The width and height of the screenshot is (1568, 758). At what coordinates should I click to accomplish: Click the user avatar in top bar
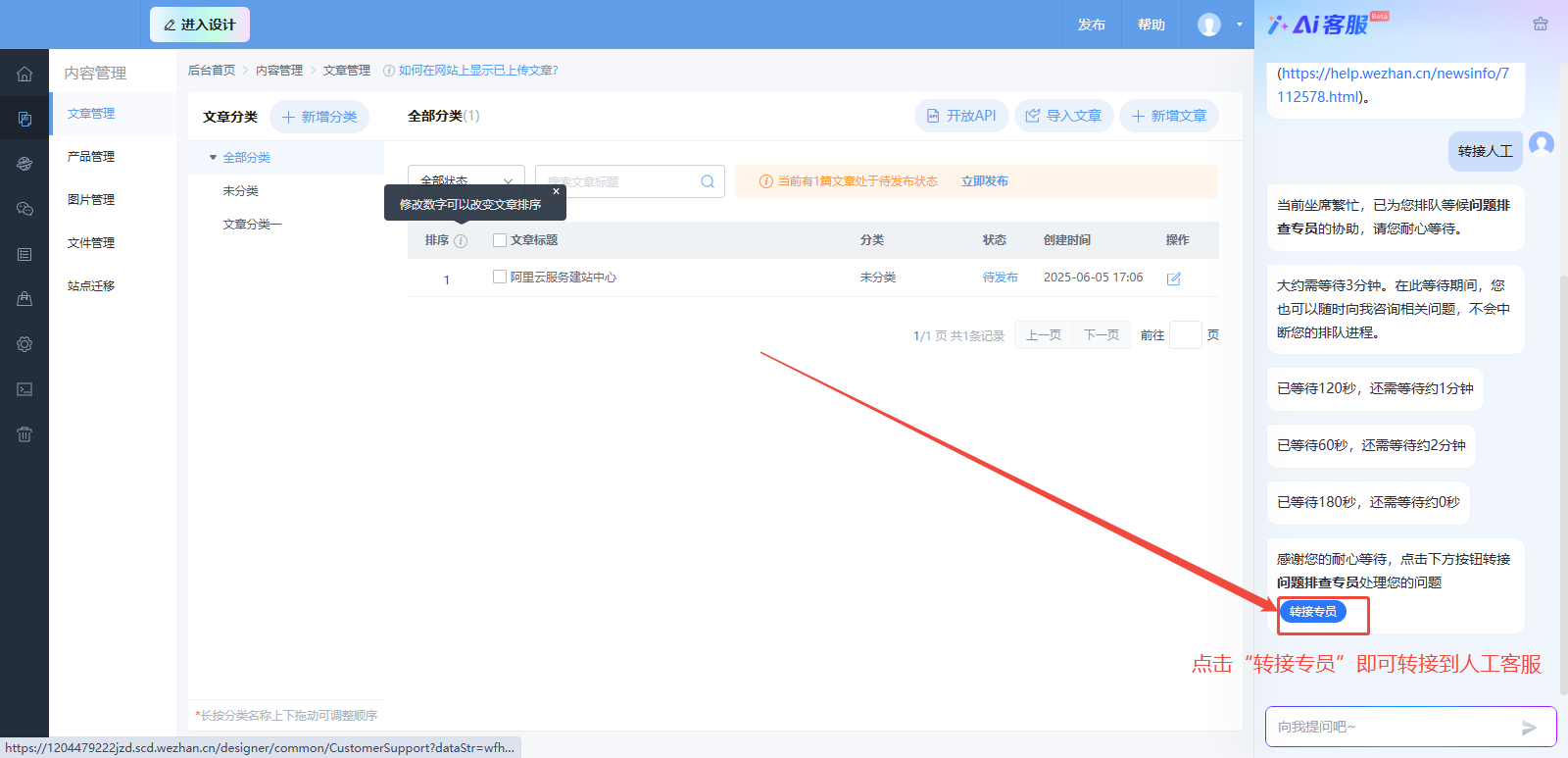1209,25
